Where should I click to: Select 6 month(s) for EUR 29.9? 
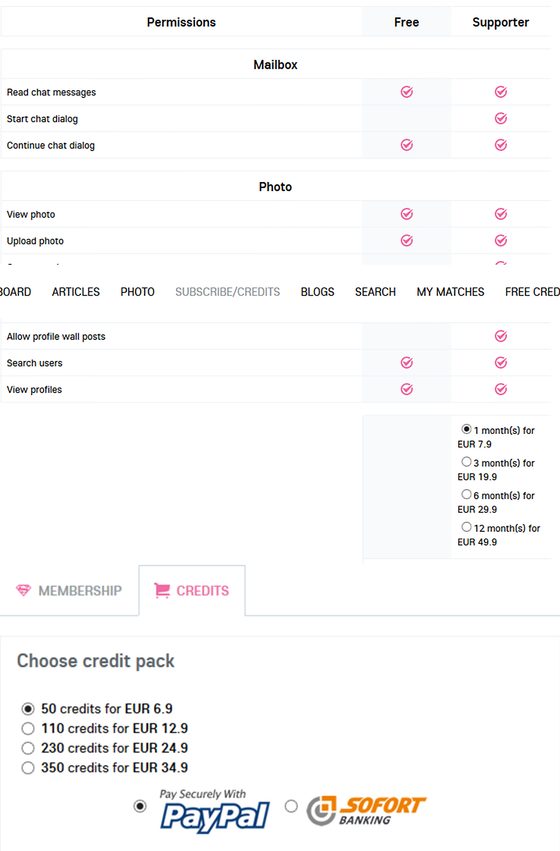click(x=466, y=494)
